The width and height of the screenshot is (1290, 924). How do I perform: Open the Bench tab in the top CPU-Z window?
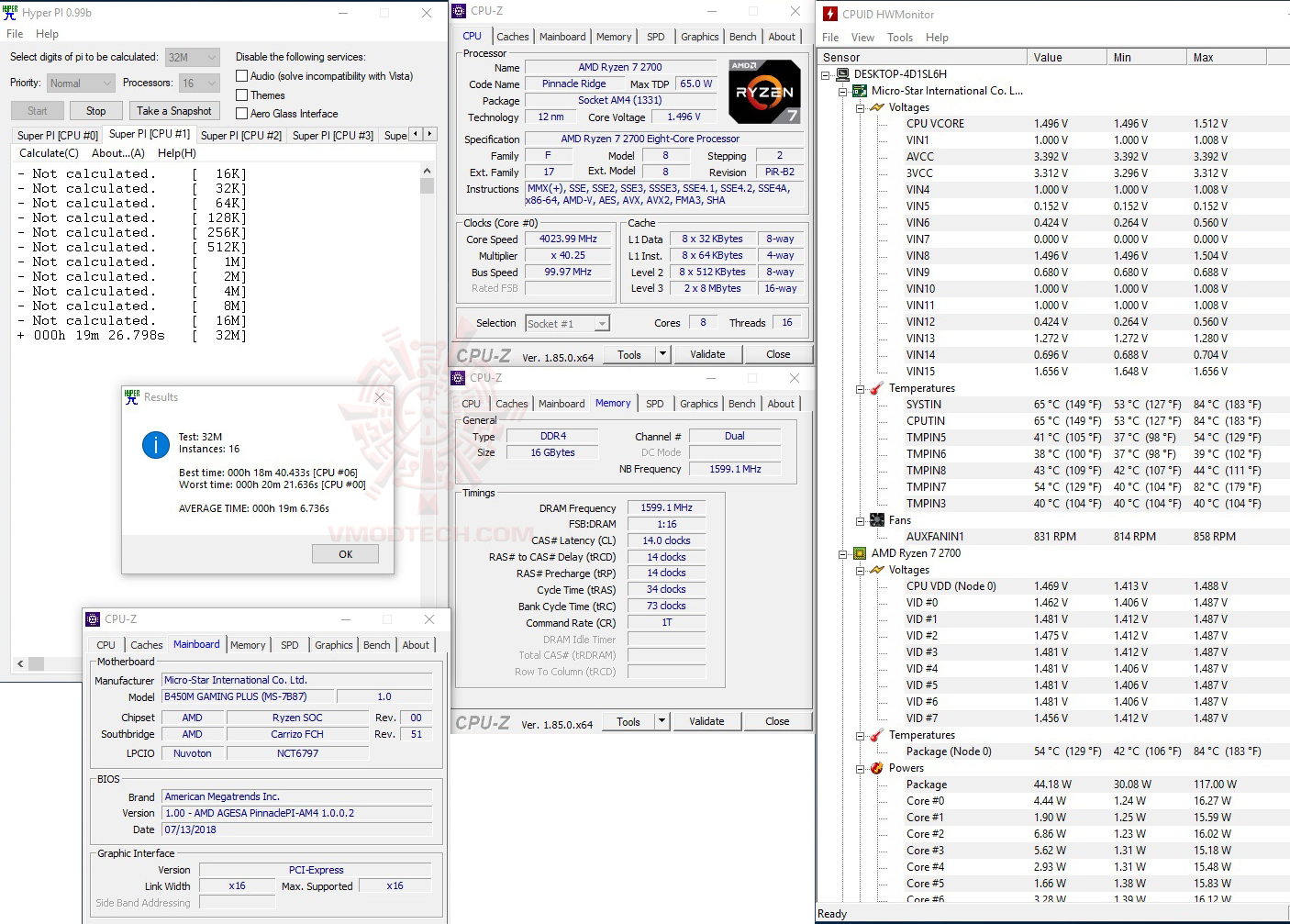tap(743, 37)
